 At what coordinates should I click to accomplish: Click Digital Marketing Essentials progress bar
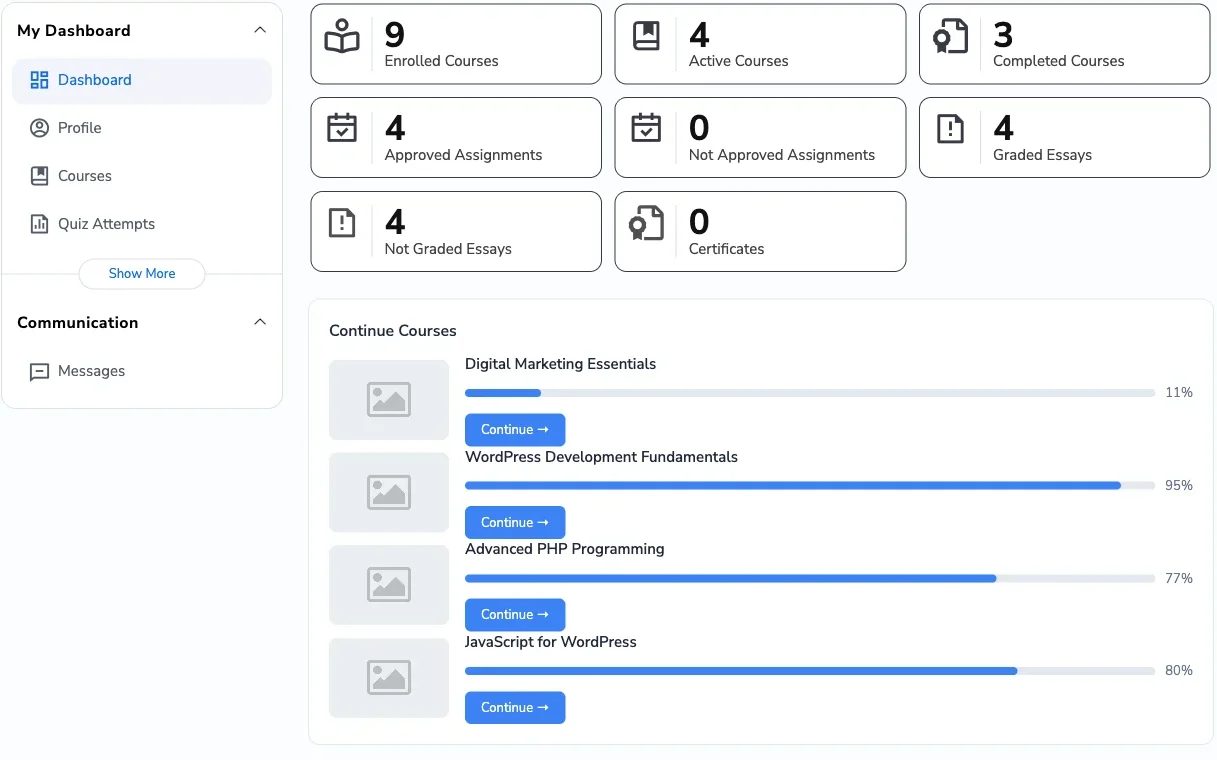click(810, 393)
